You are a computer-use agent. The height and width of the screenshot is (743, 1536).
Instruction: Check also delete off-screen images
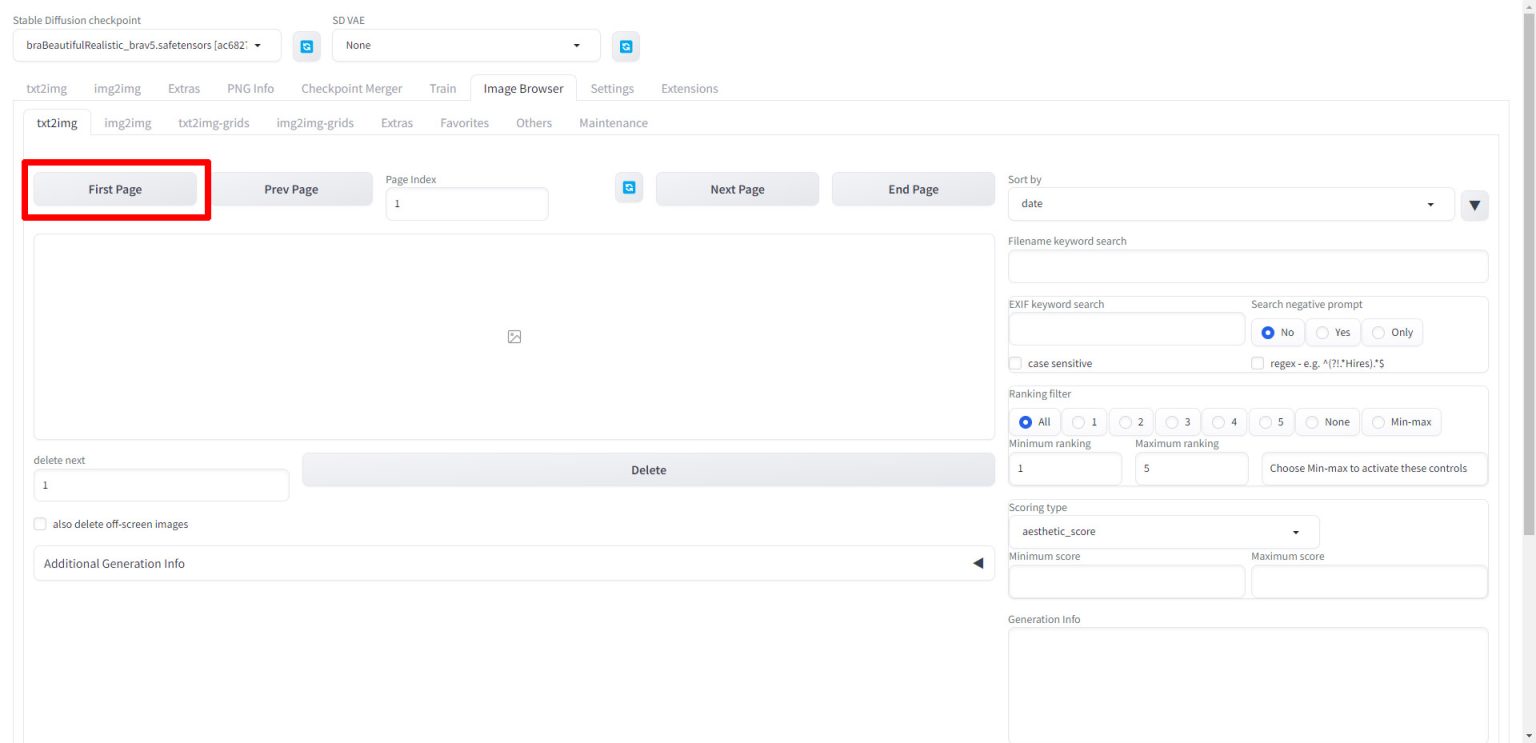click(40, 524)
